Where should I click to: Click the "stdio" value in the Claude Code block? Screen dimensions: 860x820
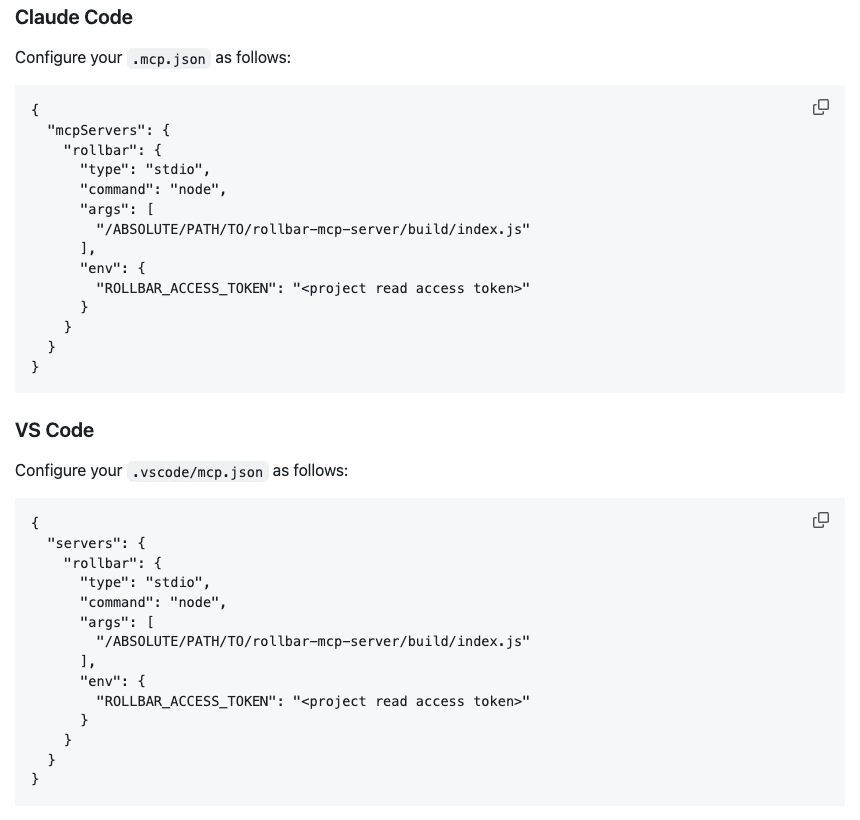click(178, 169)
